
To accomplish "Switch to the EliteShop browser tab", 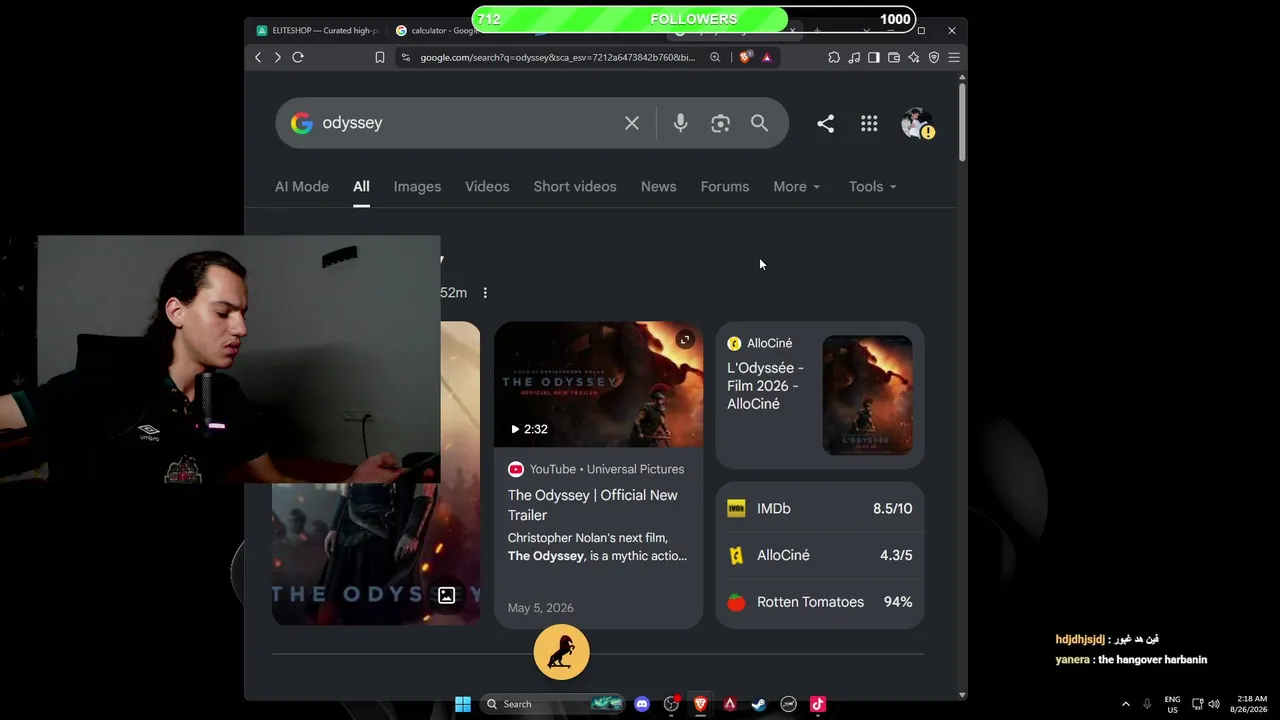I will (x=316, y=31).
